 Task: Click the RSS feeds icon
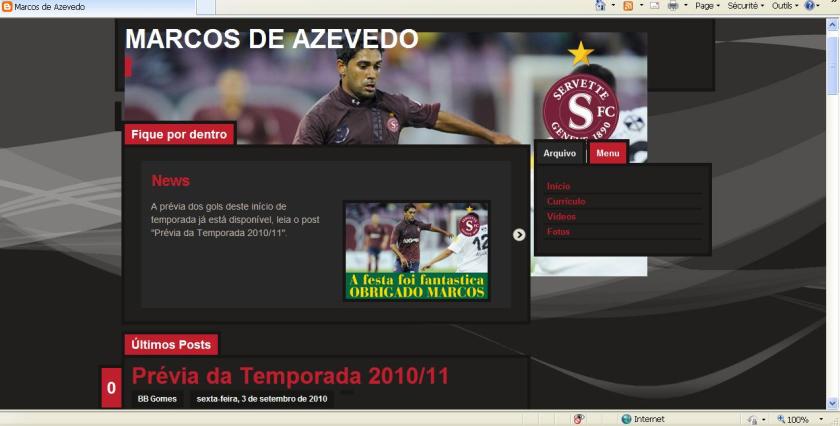[628, 6]
